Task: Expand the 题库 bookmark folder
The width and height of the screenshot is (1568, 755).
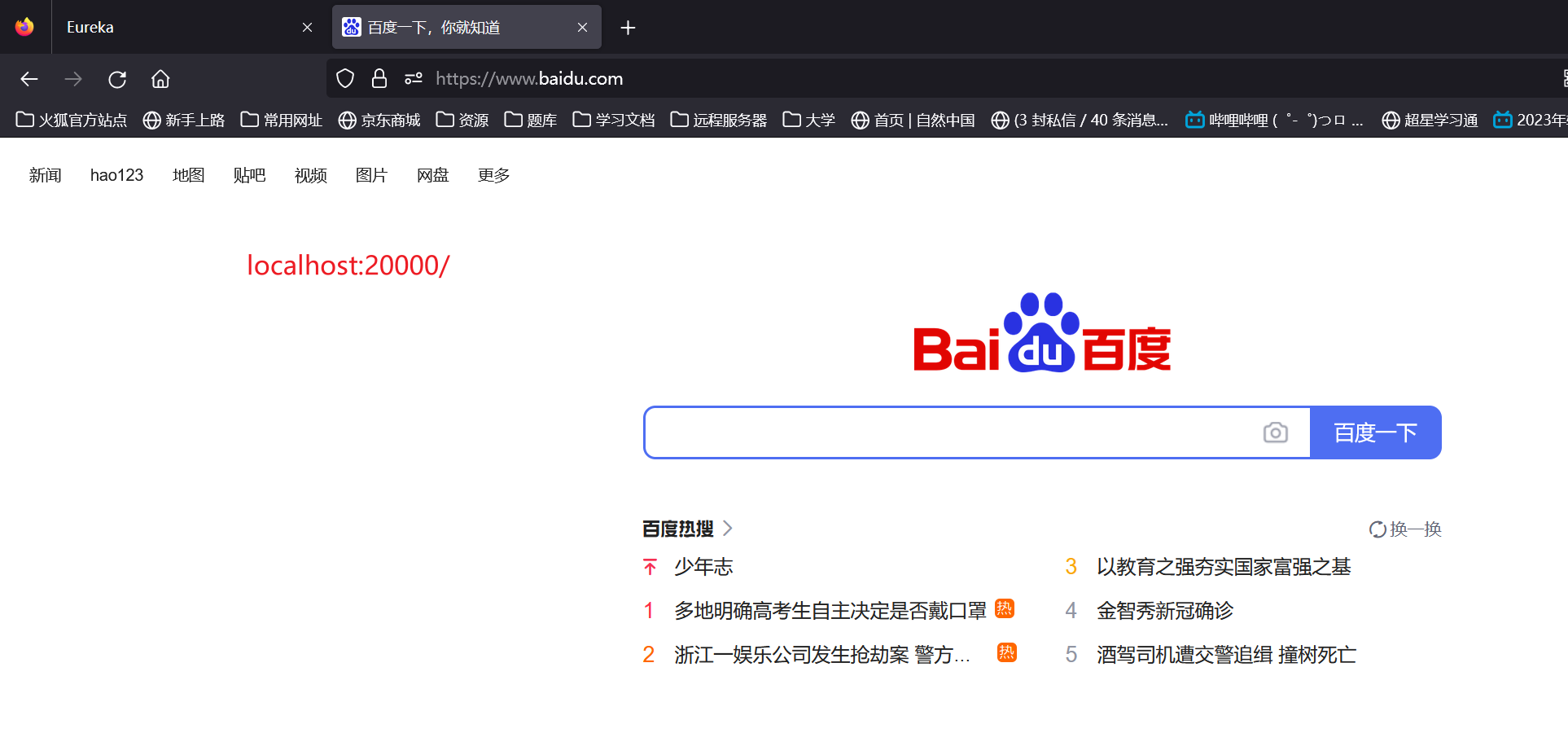Action: coord(531,120)
